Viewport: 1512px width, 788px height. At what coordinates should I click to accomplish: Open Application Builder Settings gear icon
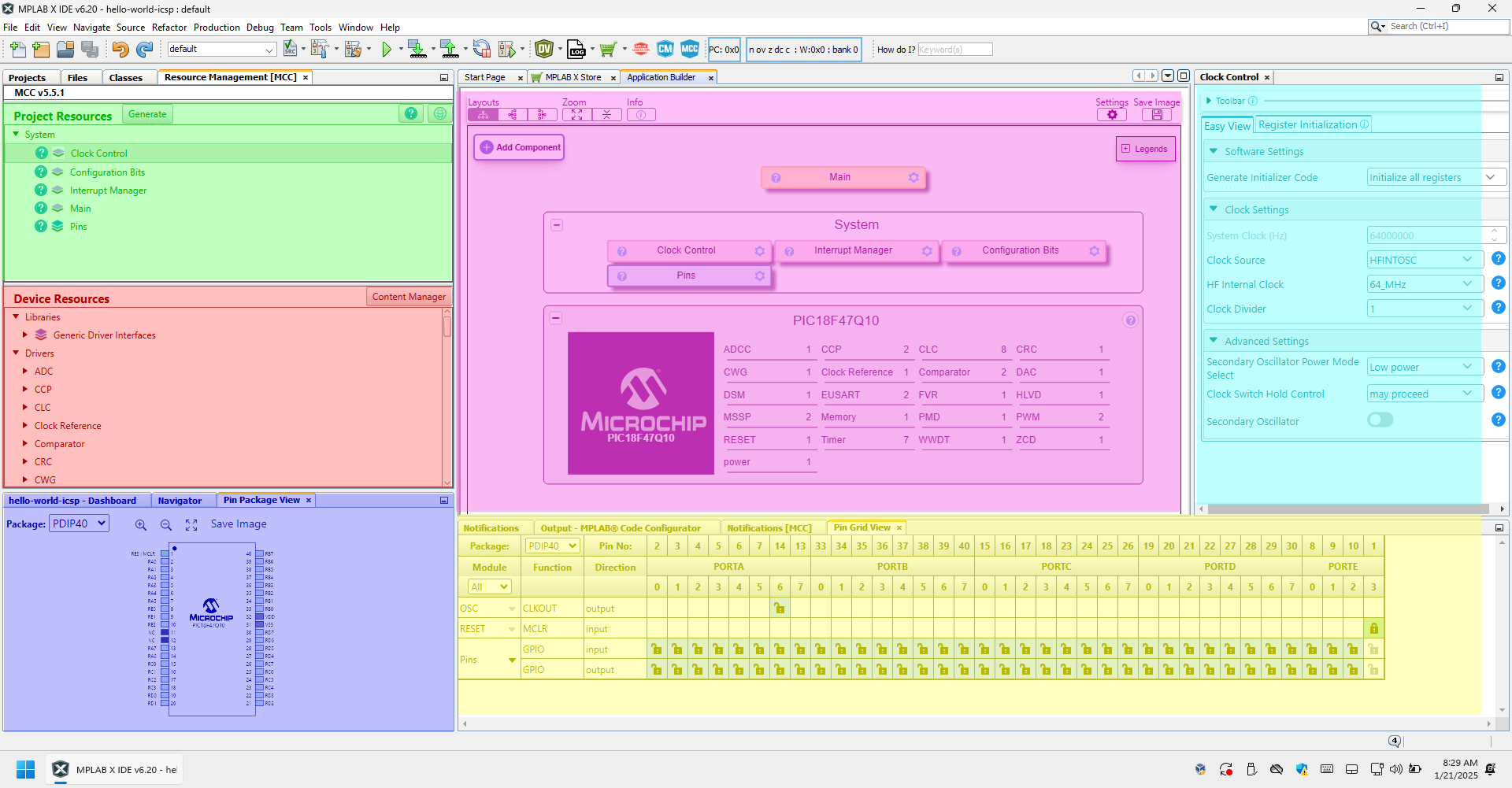point(1112,115)
